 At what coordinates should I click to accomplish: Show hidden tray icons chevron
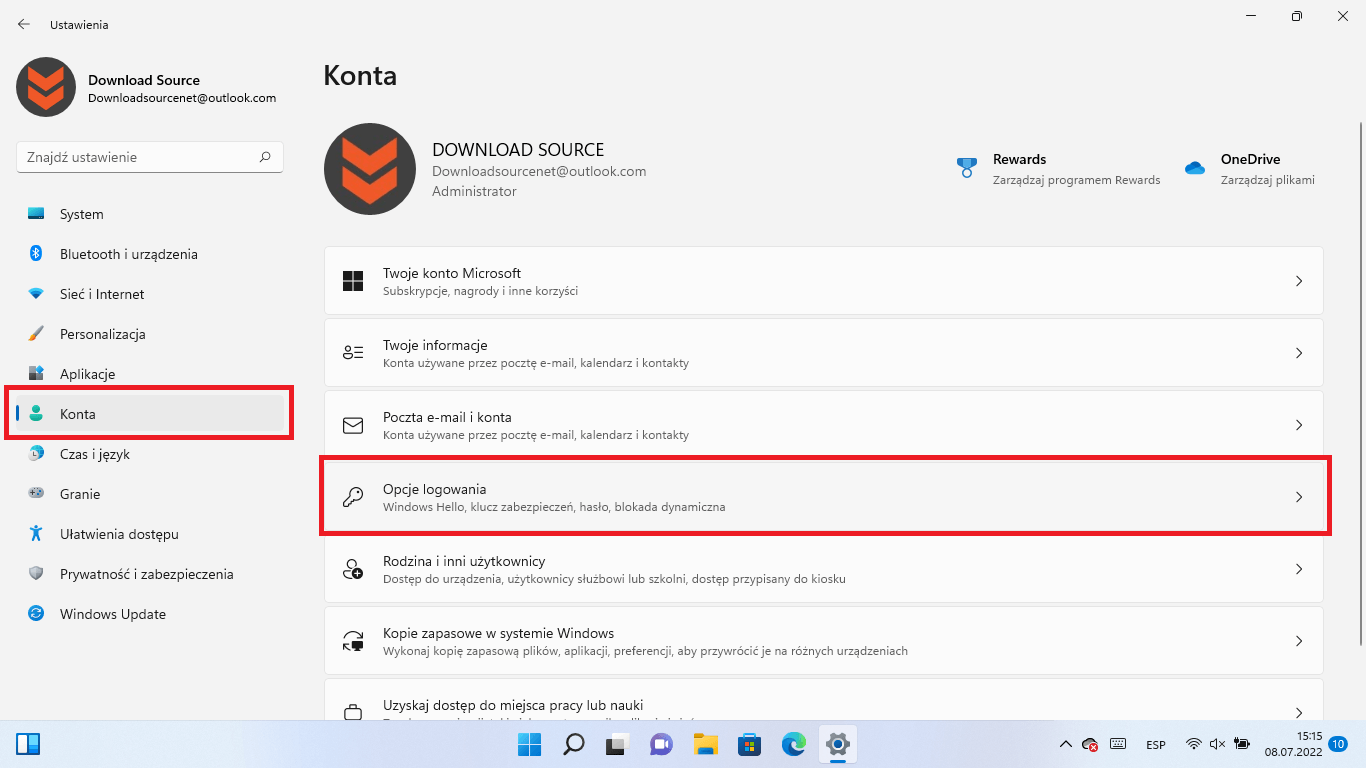click(1065, 744)
